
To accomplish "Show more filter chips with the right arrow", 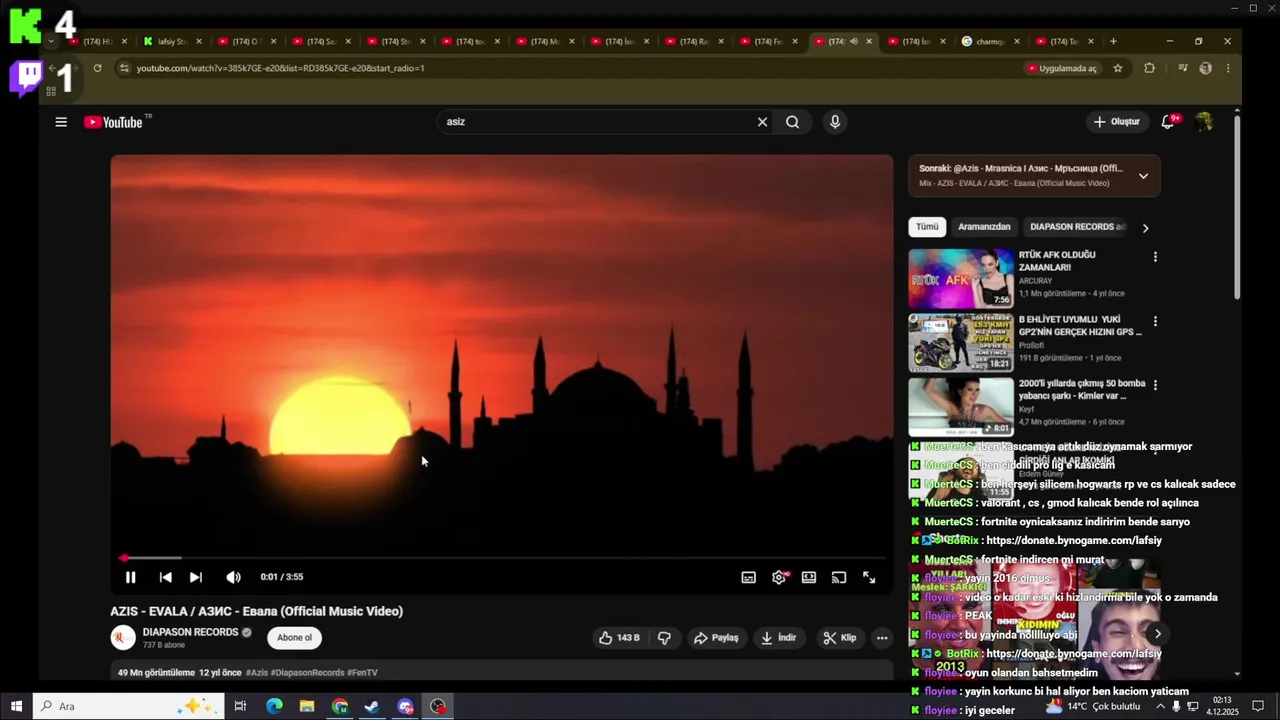I will 1145,228.
